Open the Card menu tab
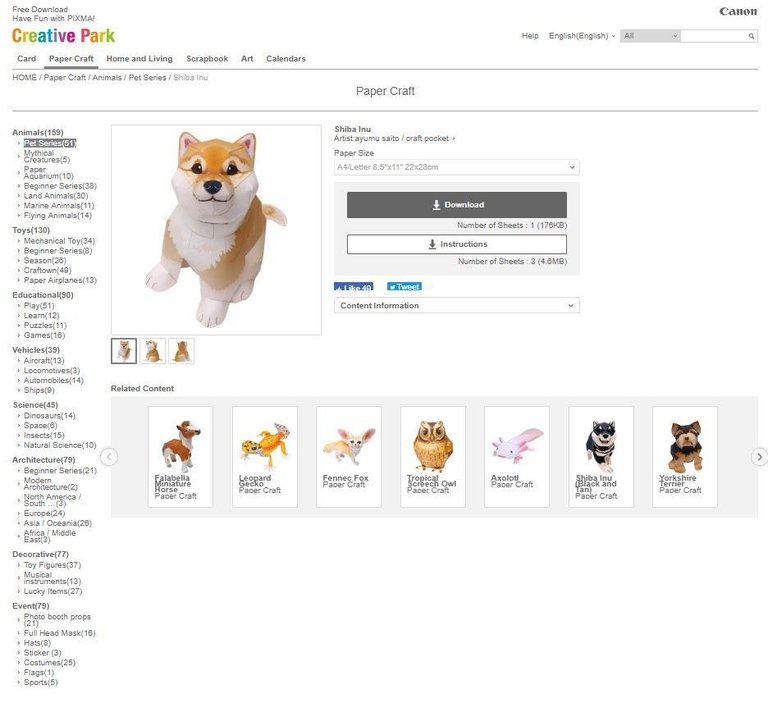Viewport: 768px width, 707px height. pyautogui.click(x=26, y=59)
